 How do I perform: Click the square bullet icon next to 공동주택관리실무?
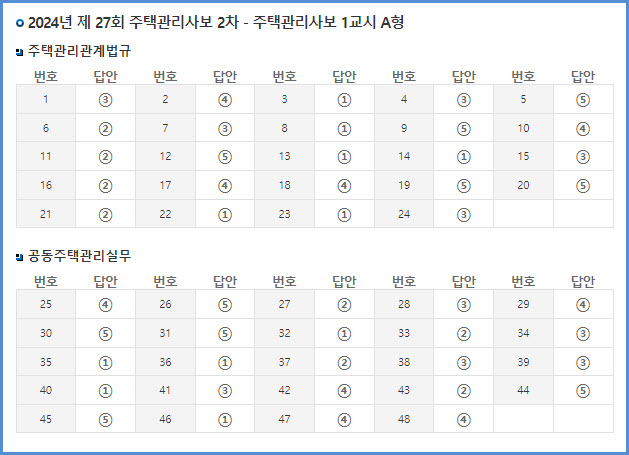point(19,257)
